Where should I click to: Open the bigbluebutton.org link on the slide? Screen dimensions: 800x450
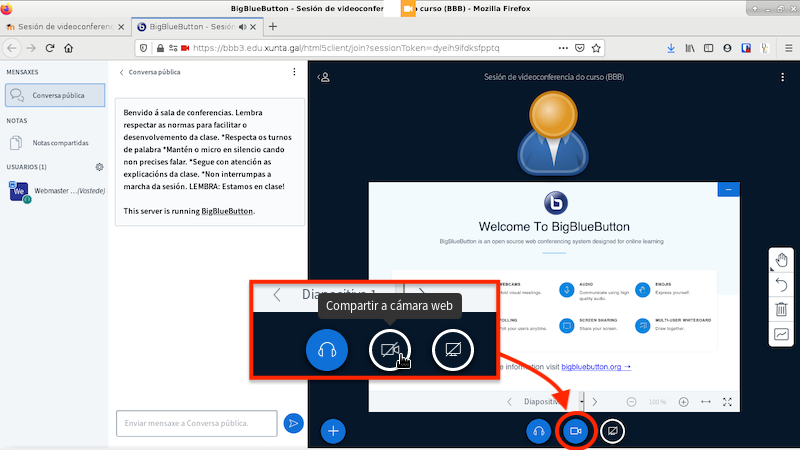(595, 367)
